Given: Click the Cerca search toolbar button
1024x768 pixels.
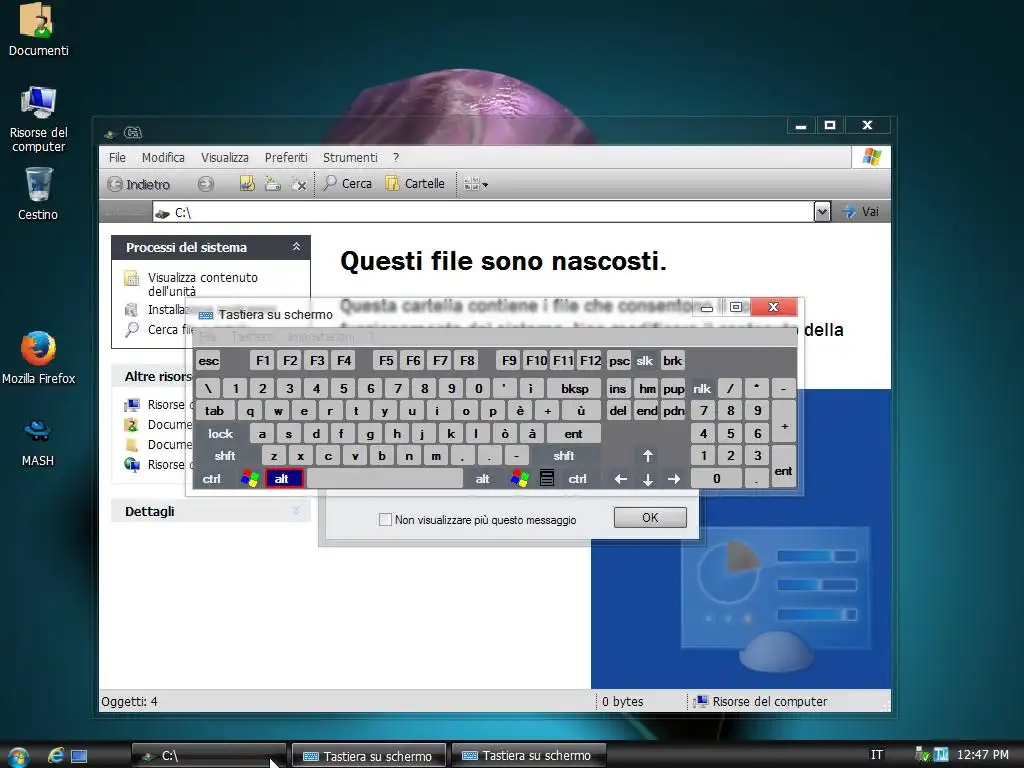Looking at the screenshot, I should [347, 184].
